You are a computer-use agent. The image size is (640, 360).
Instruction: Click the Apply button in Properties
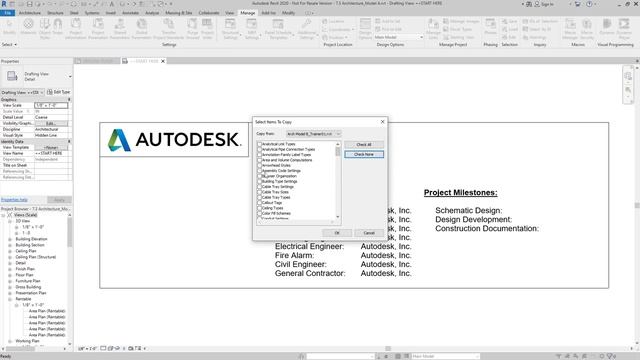pyautogui.click(x=59, y=200)
